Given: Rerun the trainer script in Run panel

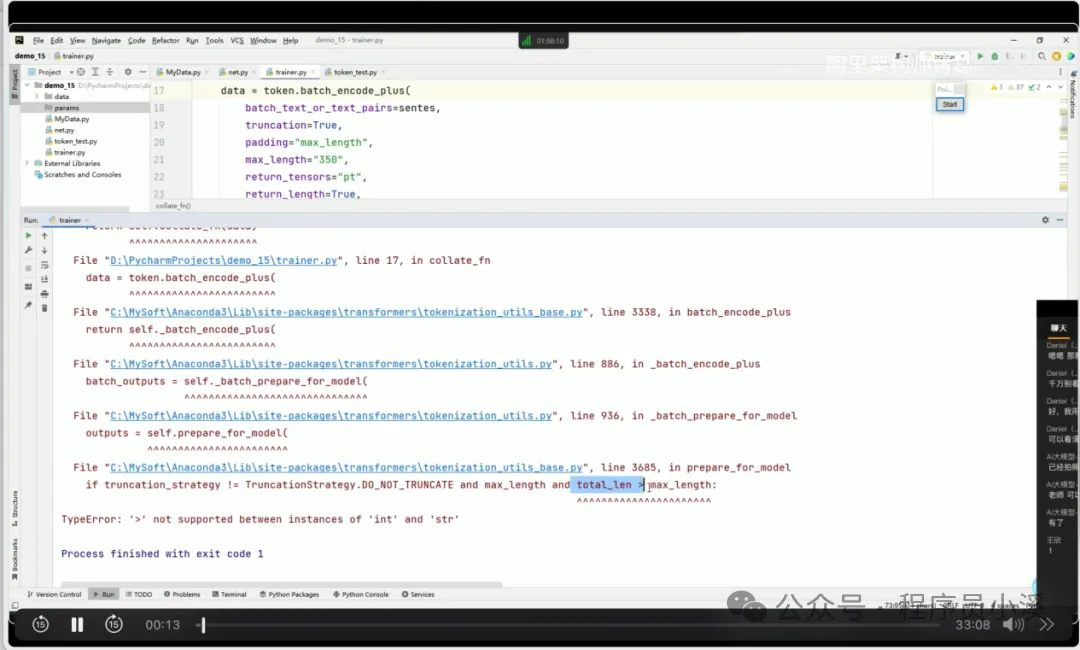Looking at the screenshot, I should click(x=28, y=235).
